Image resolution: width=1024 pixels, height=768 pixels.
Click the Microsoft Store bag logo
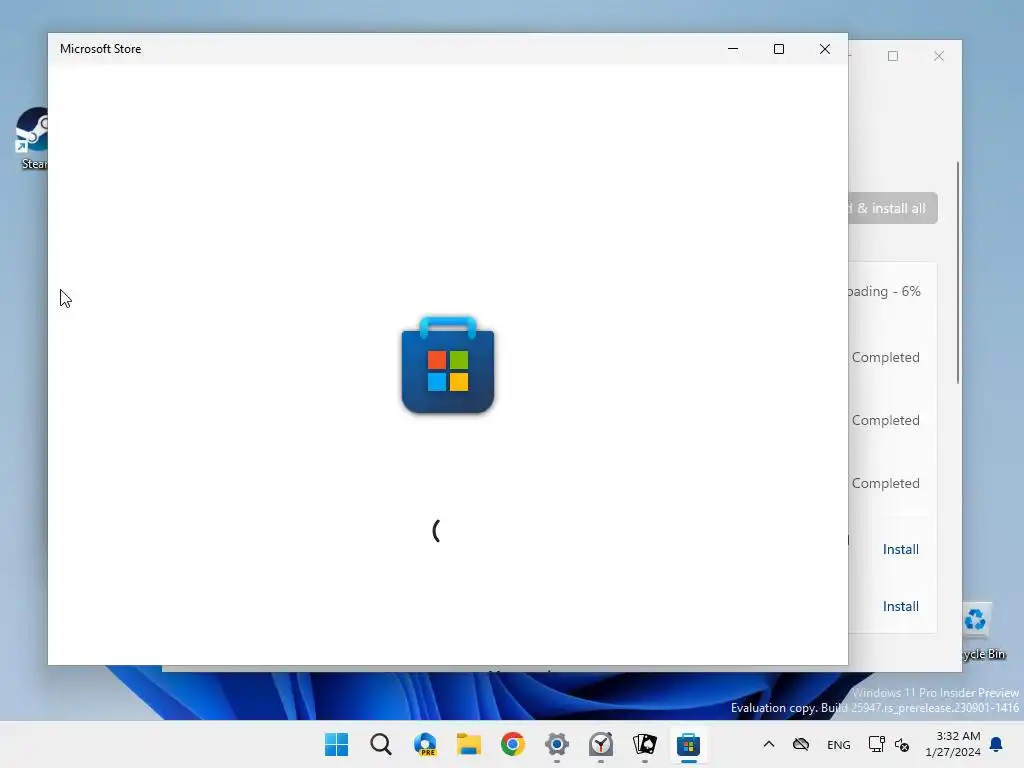(x=448, y=364)
